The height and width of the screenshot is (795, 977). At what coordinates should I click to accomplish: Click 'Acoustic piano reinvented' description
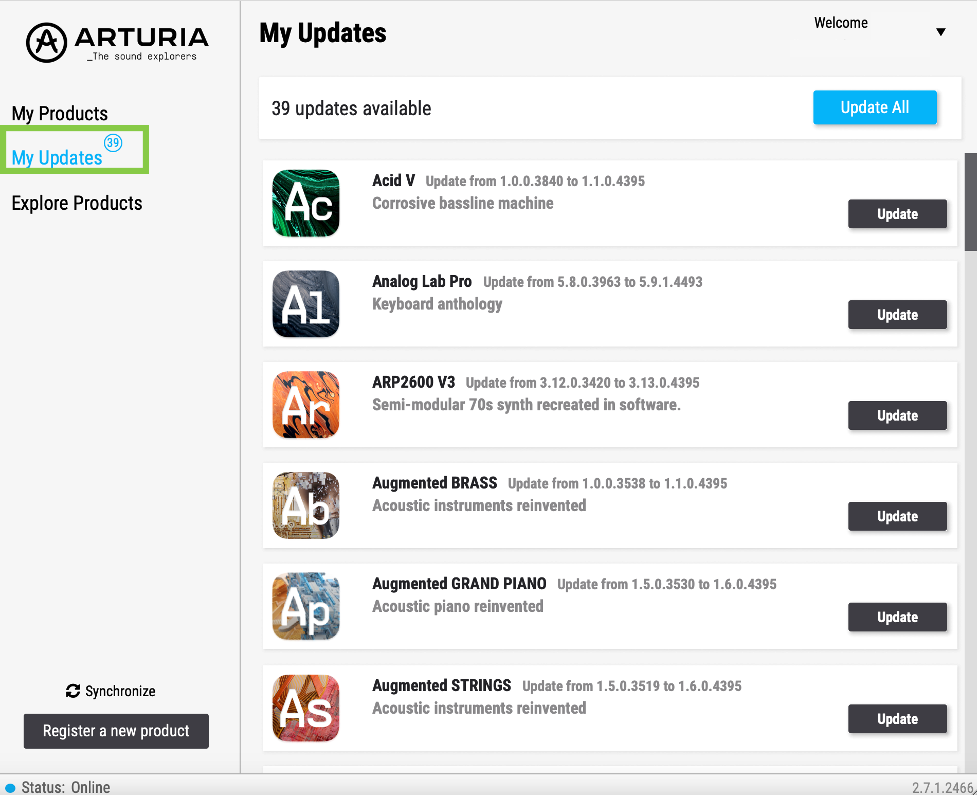tap(458, 606)
